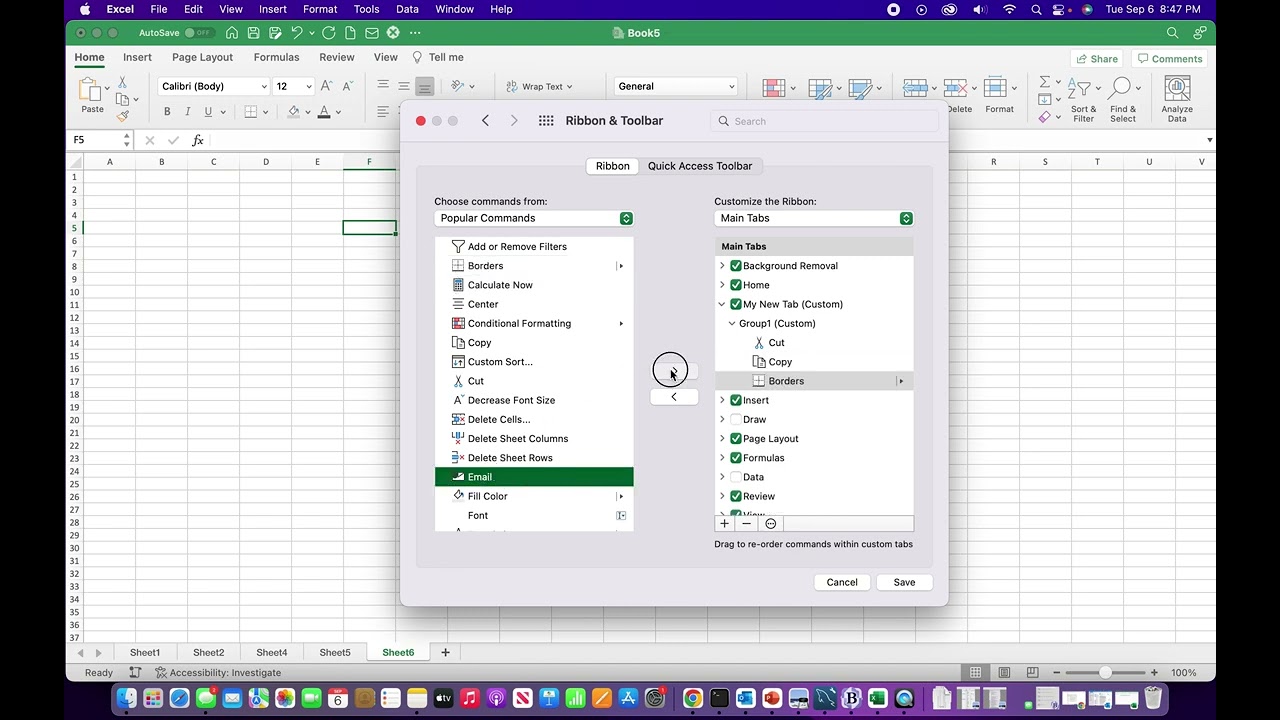Open Sort & Filter in the ribbon
Viewport: 1280px width, 720px height.
pyautogui.click(x=1083, y=99)
